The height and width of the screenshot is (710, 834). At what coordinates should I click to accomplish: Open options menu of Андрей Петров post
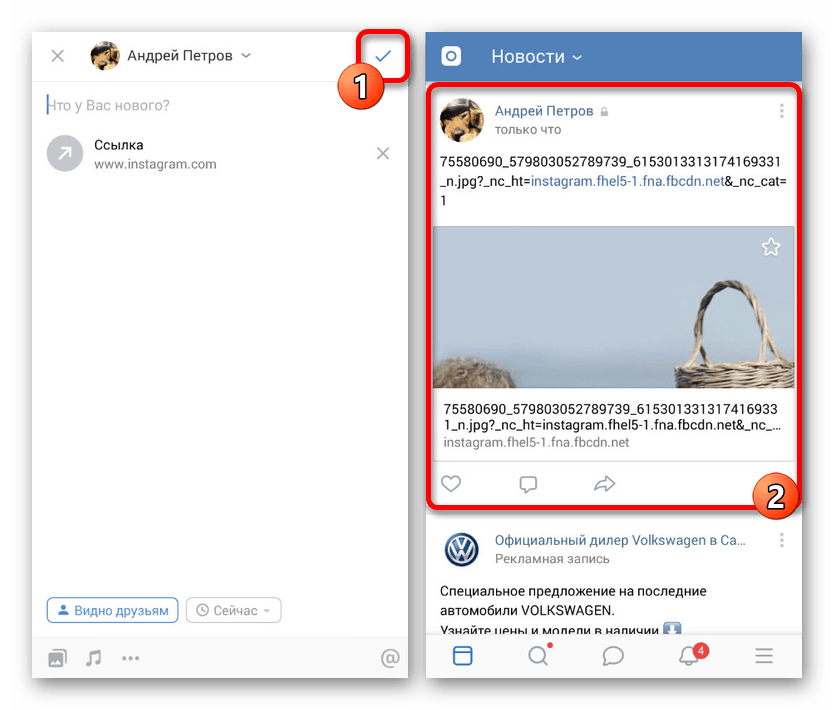[781, 111]
